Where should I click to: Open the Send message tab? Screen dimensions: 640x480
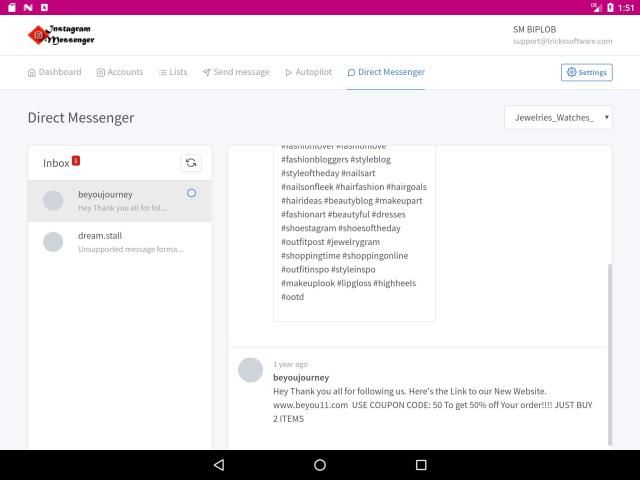(235, 72)
